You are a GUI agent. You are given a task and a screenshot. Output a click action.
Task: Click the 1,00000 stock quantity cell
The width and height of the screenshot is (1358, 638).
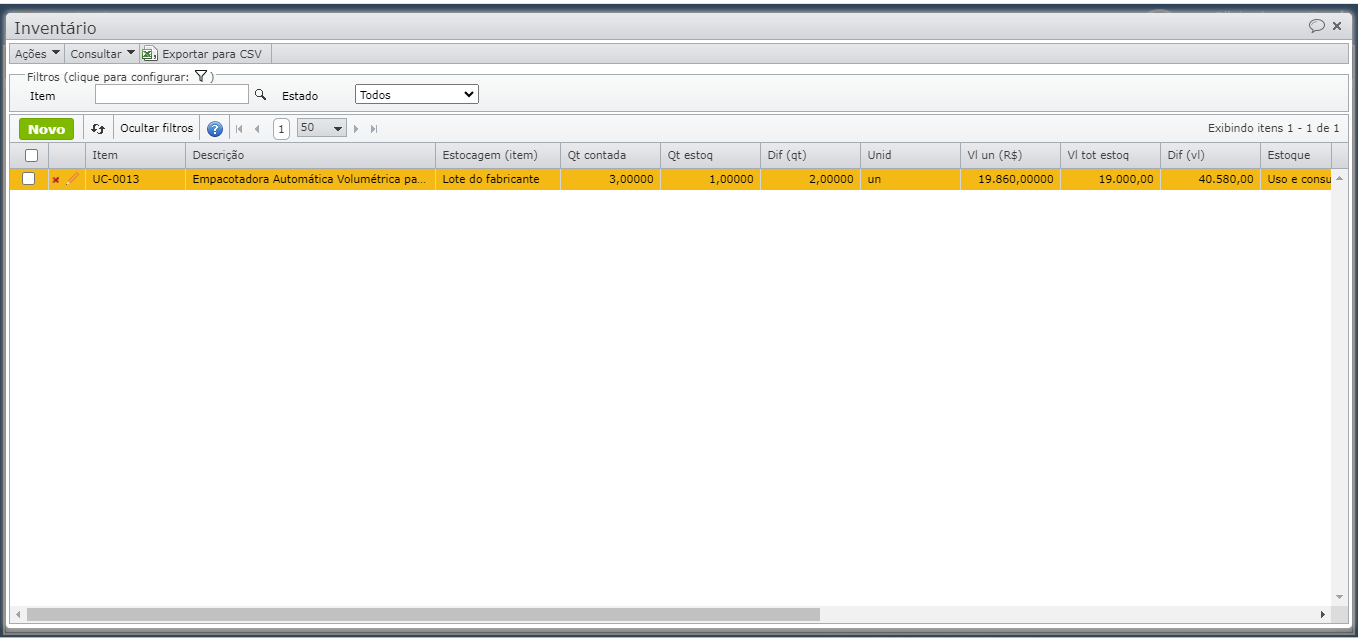pyautogui.click(x=710, y=179)
